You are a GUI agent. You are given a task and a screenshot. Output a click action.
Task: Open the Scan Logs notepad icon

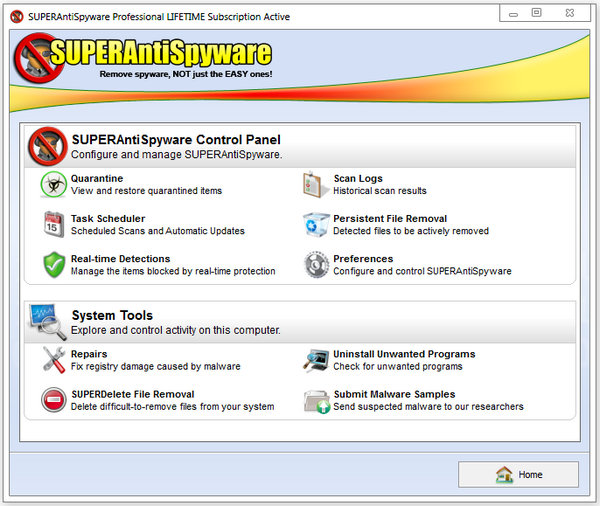(x=316, y=184)
